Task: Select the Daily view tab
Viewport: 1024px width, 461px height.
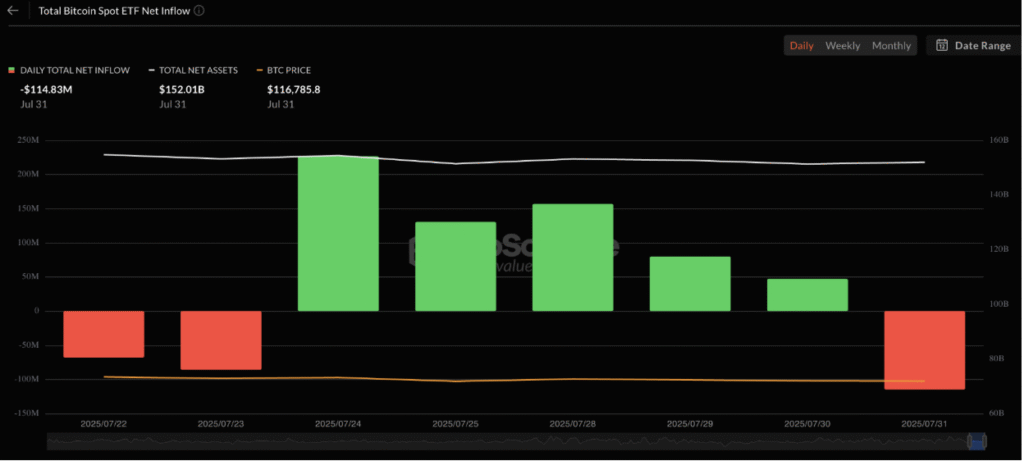Action: click(801, 46)
